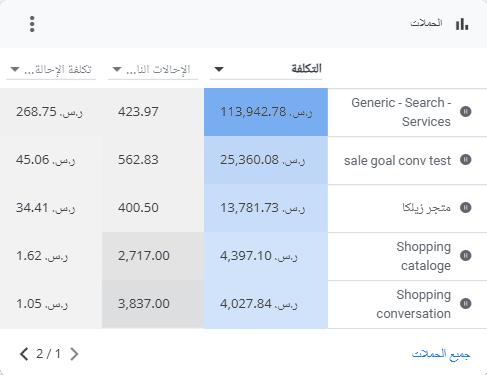The width and height of the screenshot is (487, 375).
Task: Open Generic - Search - Services campaign
Action: (401, 112)
